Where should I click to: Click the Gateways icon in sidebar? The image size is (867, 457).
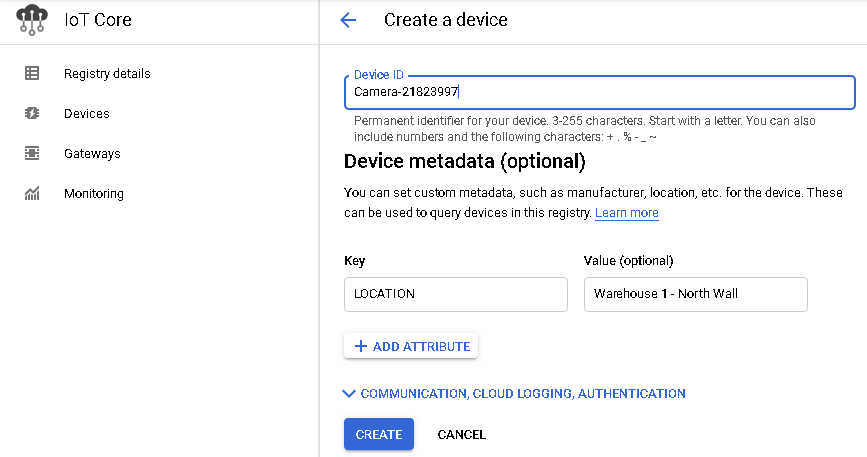click(32, 153)
